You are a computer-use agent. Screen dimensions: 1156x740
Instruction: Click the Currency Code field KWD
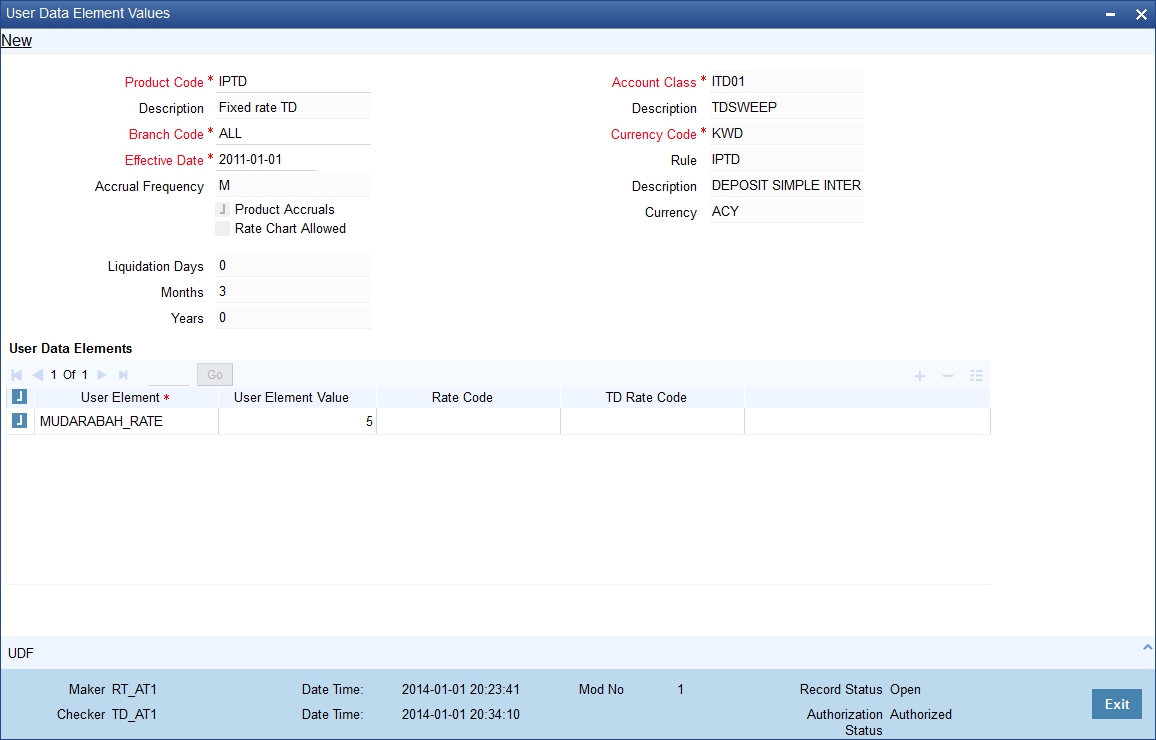click(x=786, y=133)
